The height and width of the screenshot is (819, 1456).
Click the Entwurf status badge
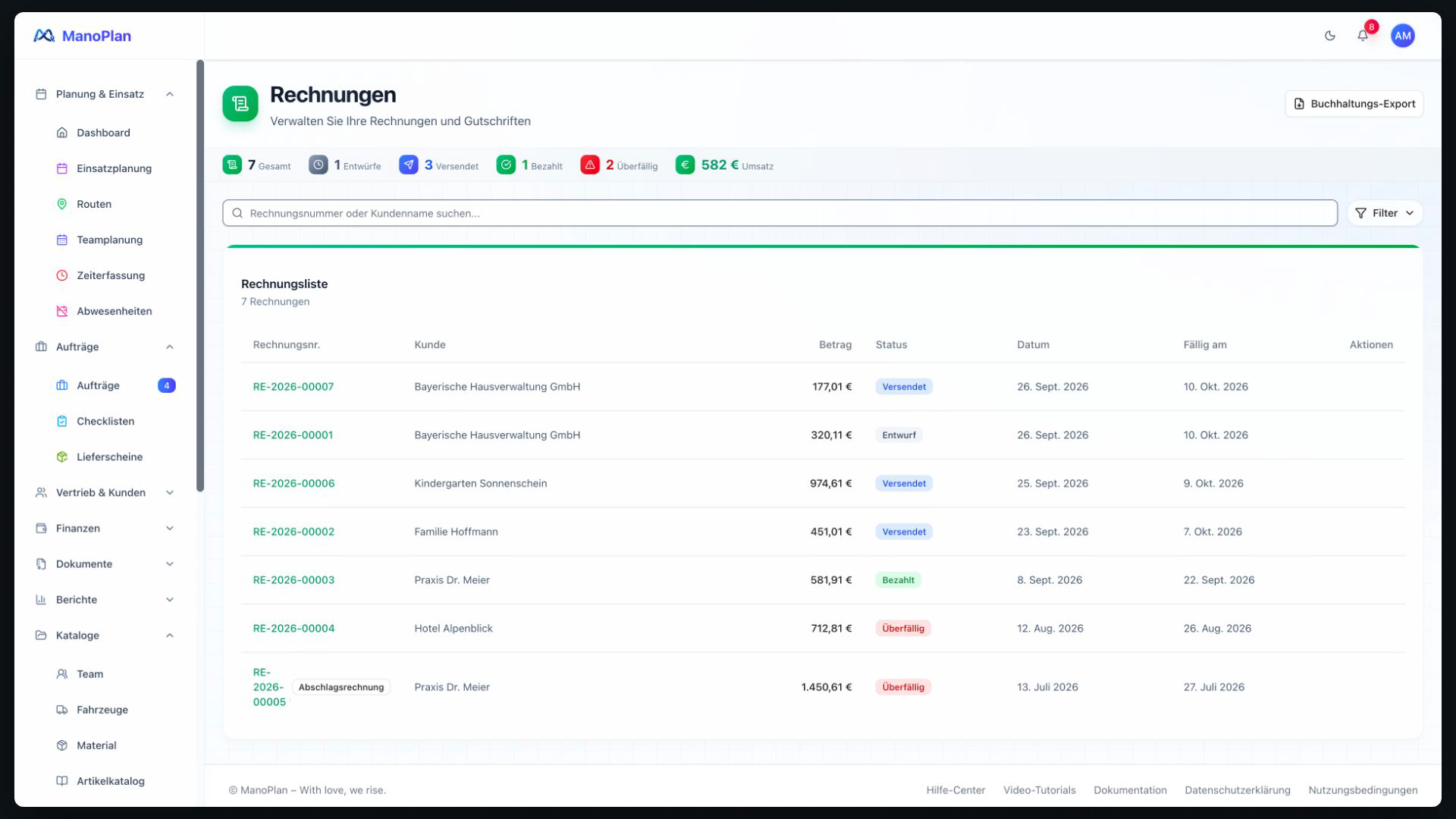899,435
